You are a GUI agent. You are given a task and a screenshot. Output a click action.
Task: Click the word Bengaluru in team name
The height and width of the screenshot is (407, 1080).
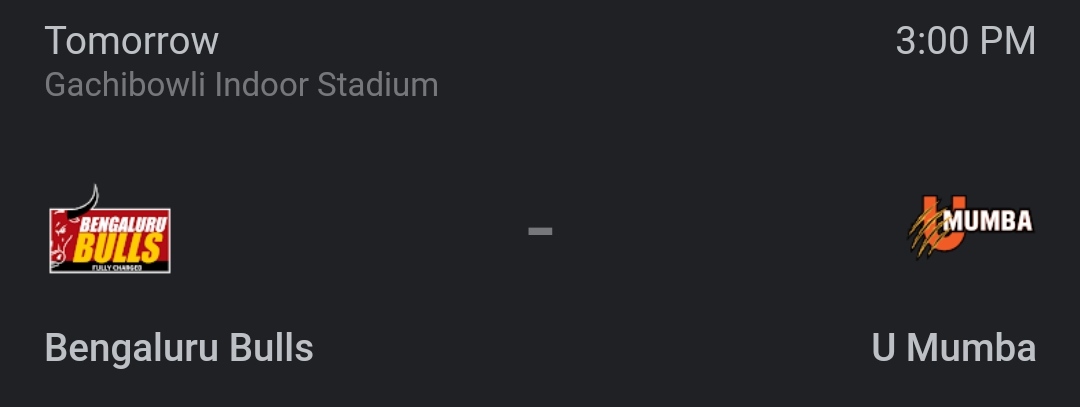point(132,348)
